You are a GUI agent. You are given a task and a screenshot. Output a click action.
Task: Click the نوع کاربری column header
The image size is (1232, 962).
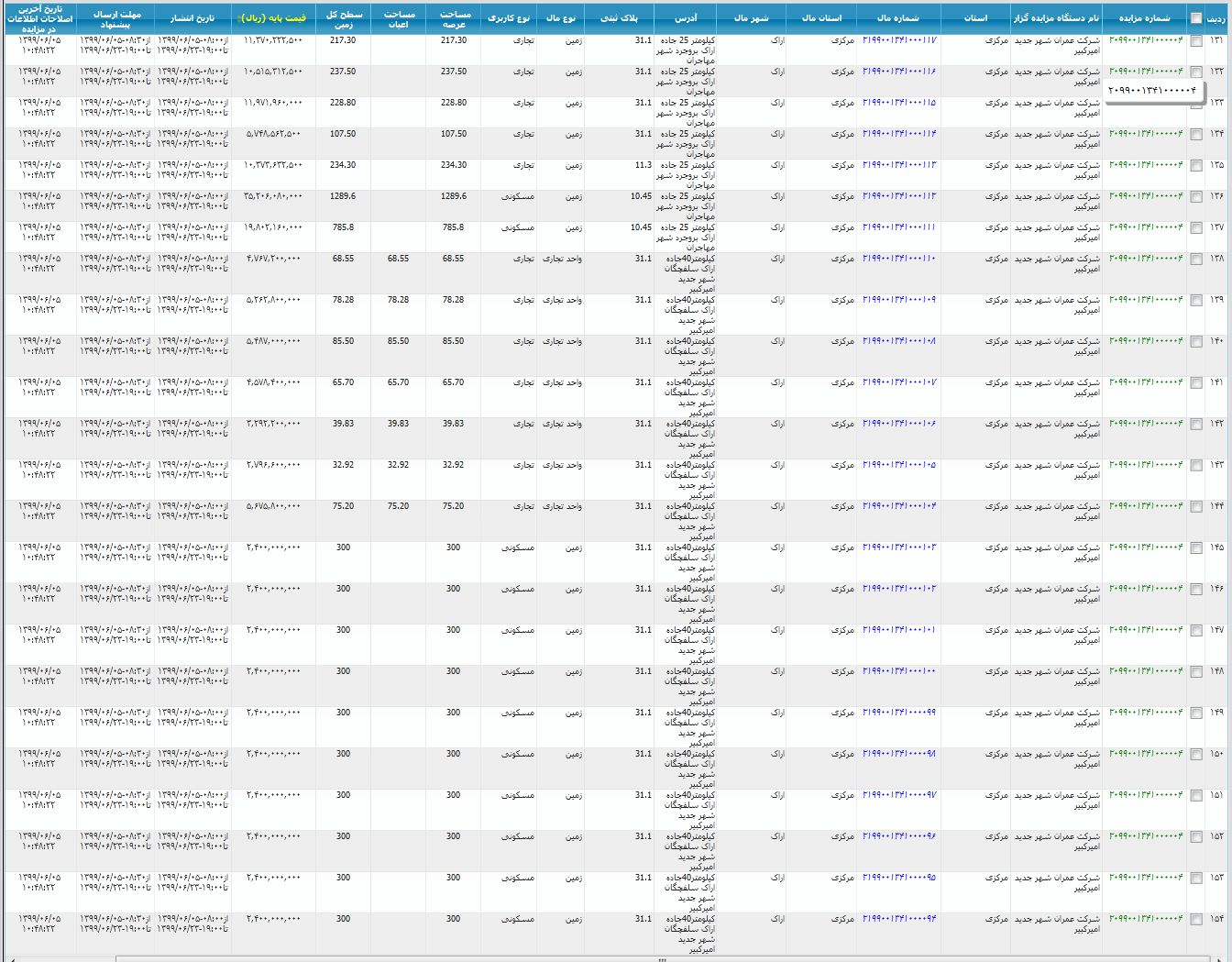[508, 18]
